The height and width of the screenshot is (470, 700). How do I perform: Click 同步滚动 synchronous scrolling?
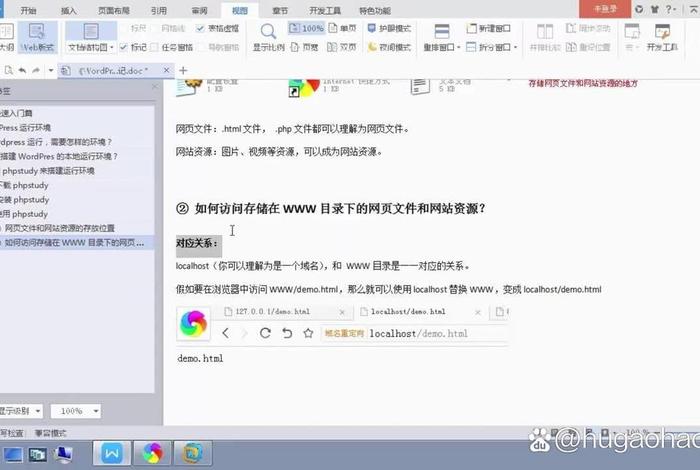(x=588, y=29)
